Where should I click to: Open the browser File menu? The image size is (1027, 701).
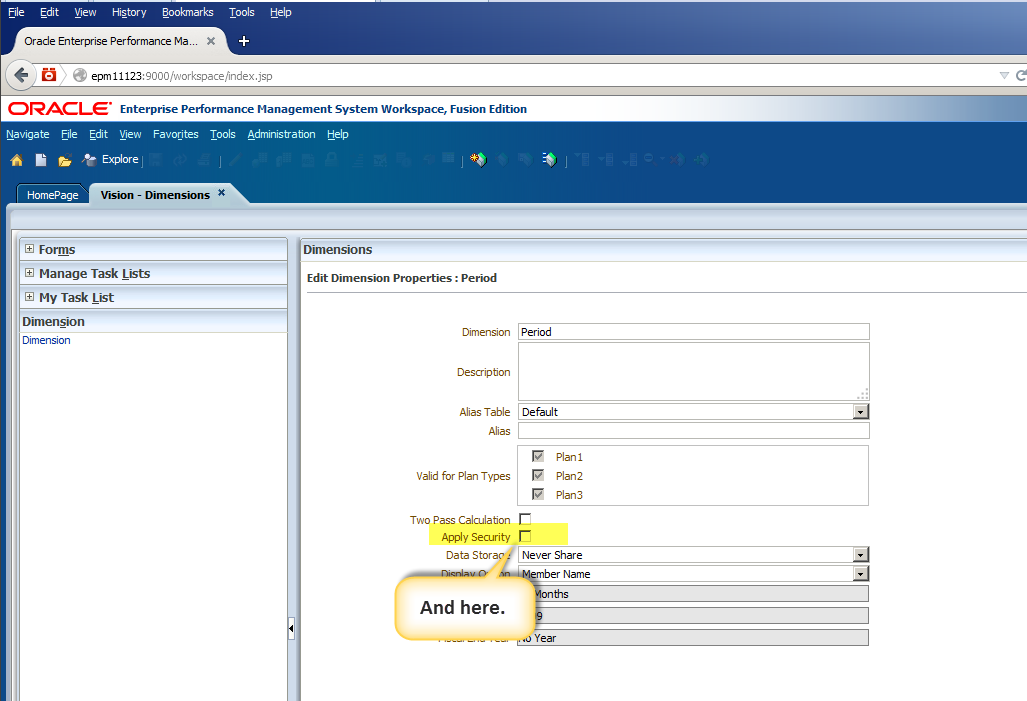click(16, 12)
